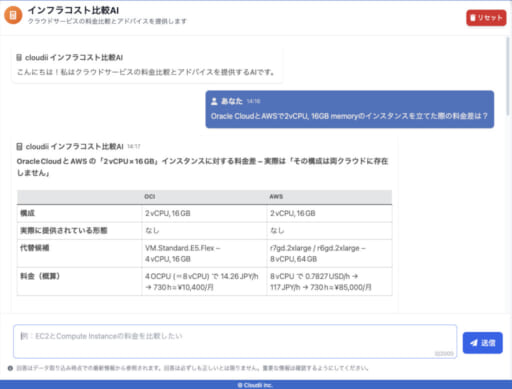
Task: Click the リセット reset button
Action: (486, 18)
